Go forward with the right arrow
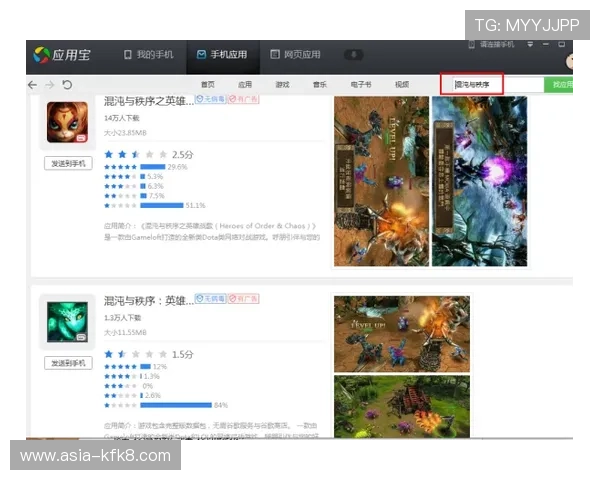This screenshot has width=600, height=480. (49, 85)
